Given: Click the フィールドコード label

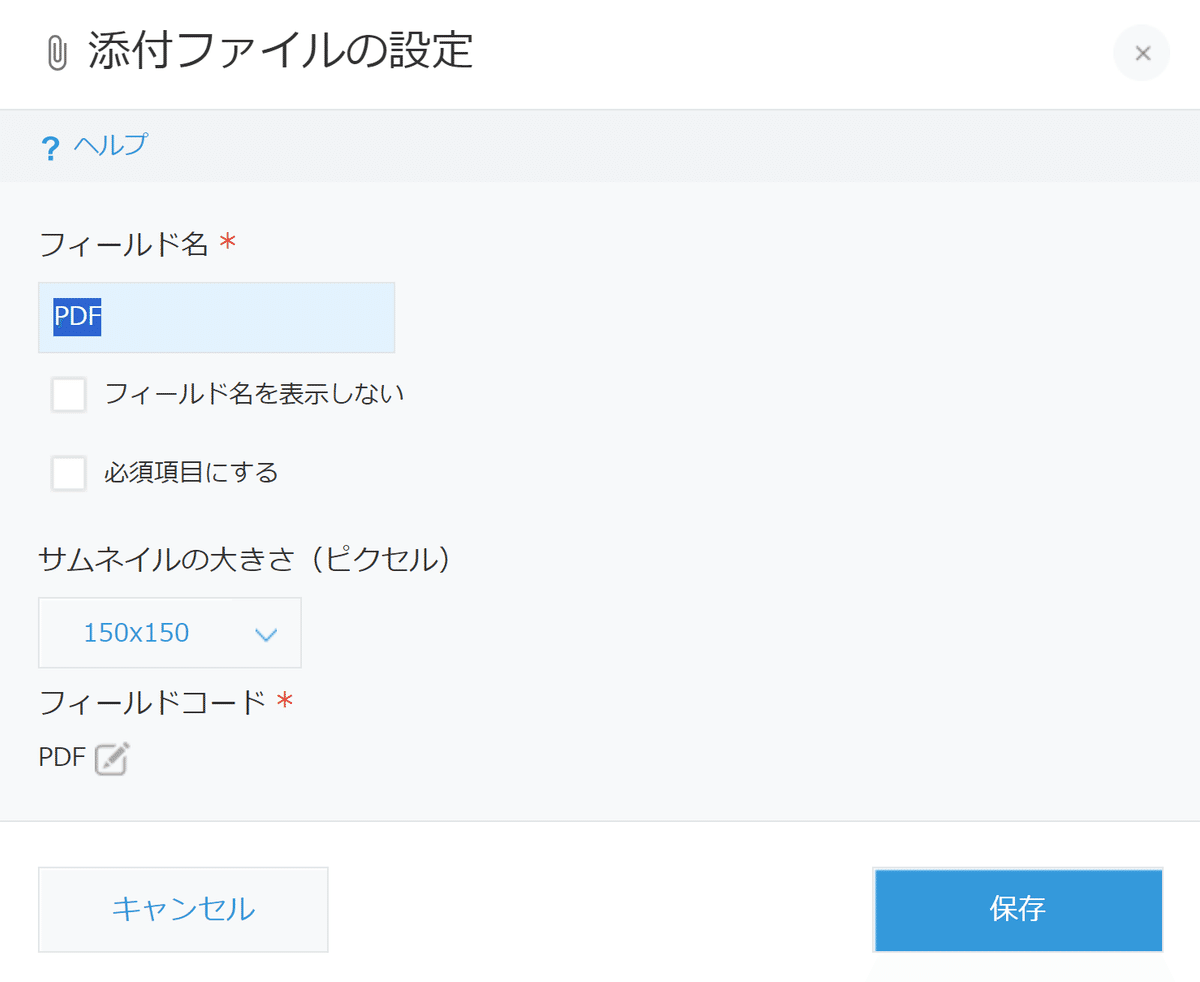Looking at the screenshot, I should (153, 703).
